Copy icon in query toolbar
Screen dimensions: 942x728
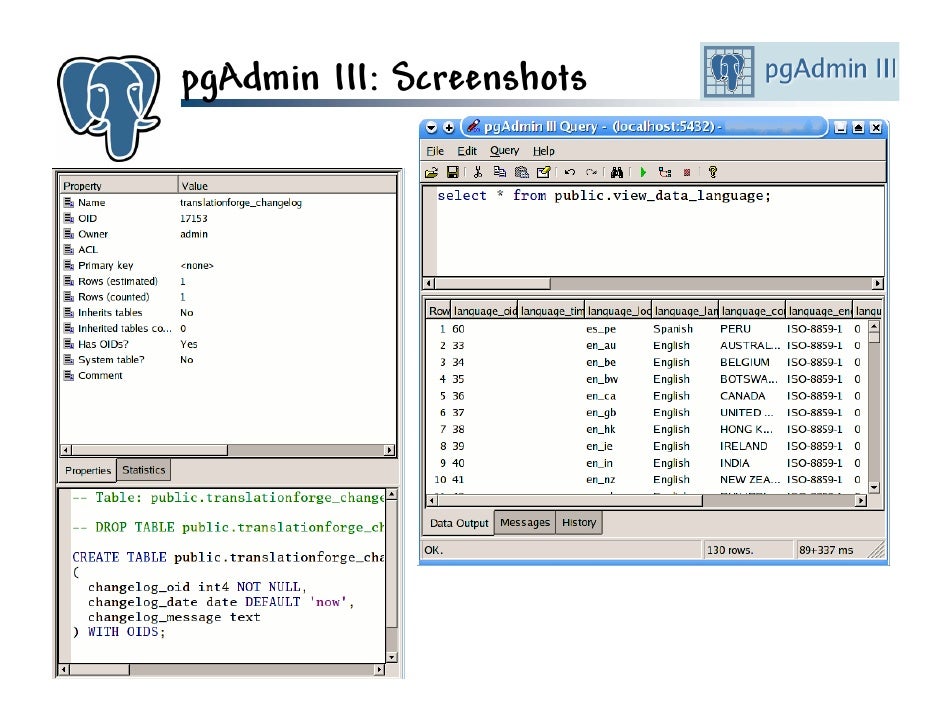[499, 172]
